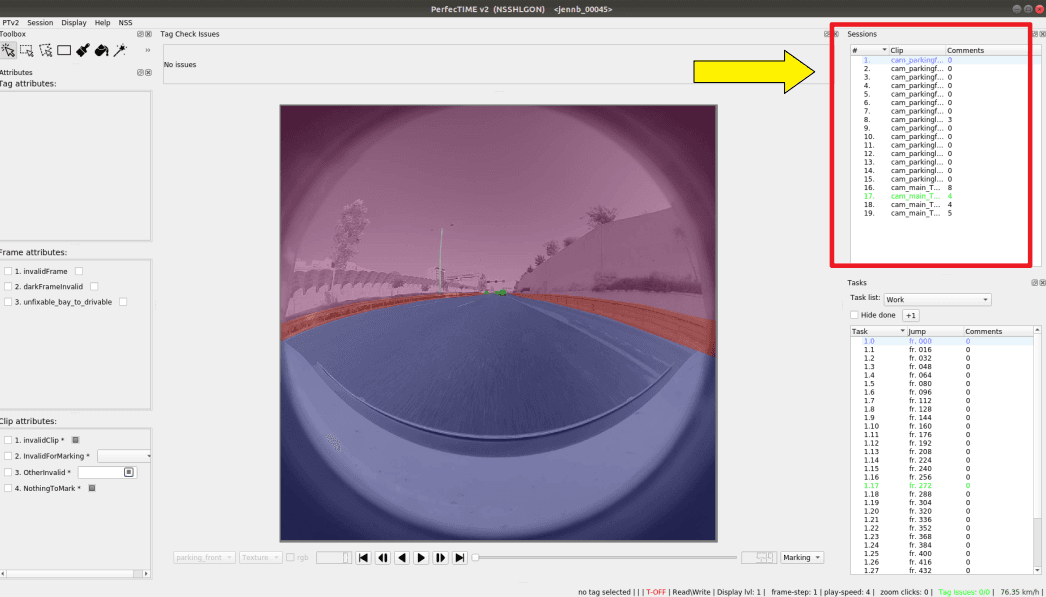The width and height of the screenshot is (1046, 597).
Task: Check the invalidFrame checkbox
Action: click(8, 271)
